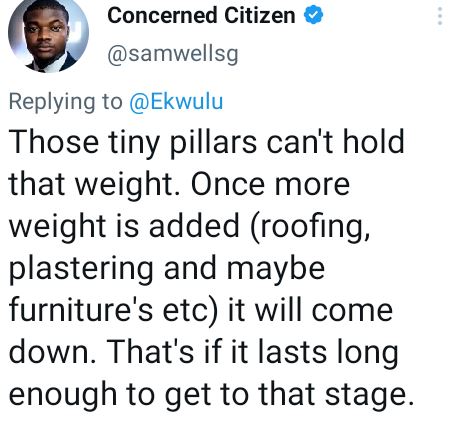Select the word "Those" starting the tweet
Image resolution: width=463 pixels, height=424 pixels.
point(54,141)
